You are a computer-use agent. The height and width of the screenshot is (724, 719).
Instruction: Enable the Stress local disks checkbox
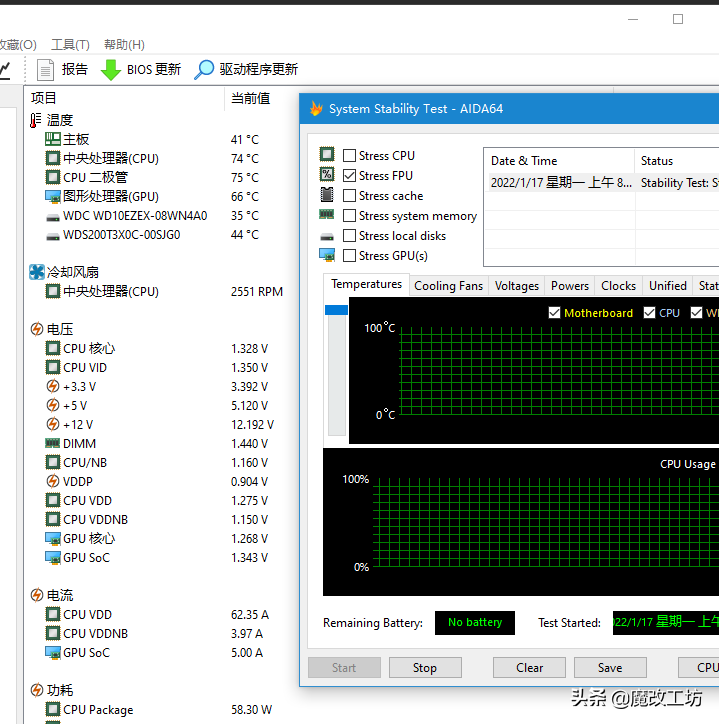point(350,235)
